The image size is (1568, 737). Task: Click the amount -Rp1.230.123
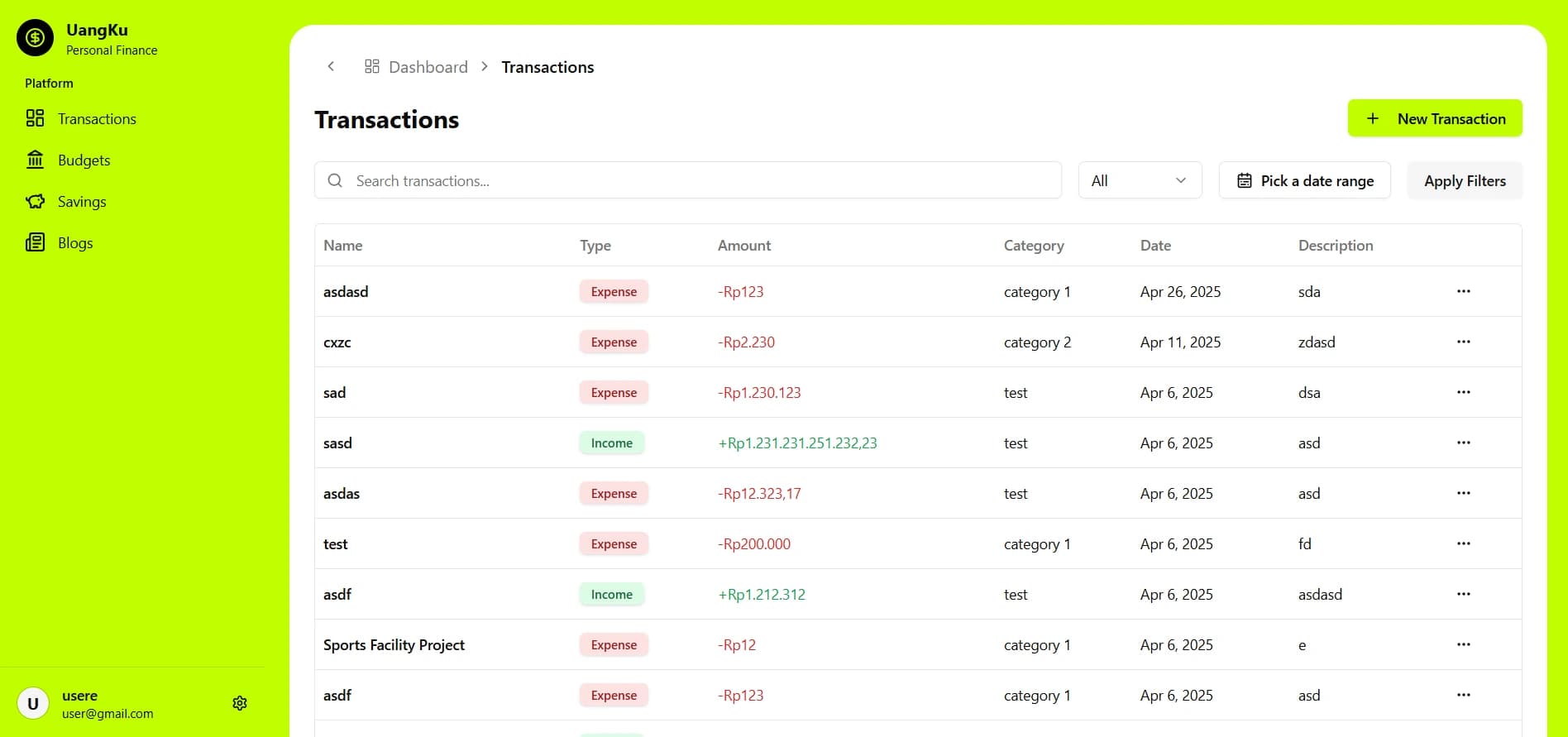click(x=759, y=393)
